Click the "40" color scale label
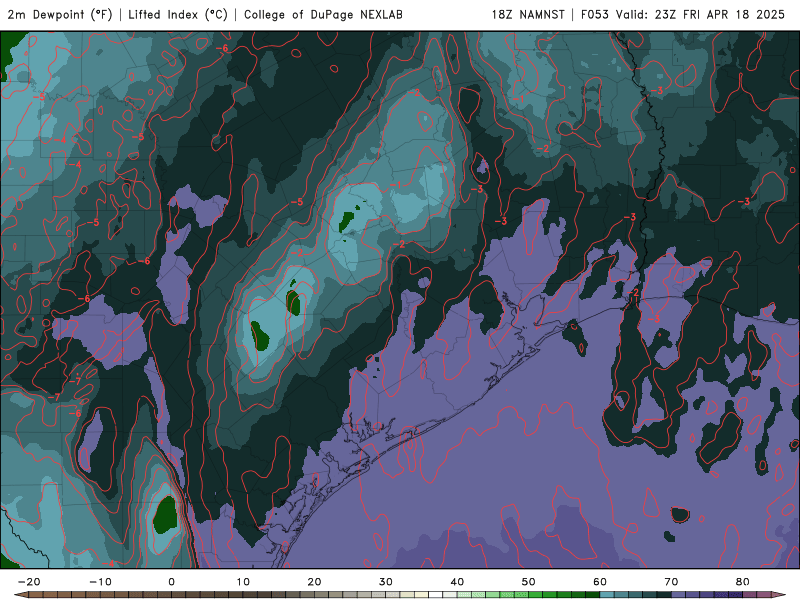Image resolution: width=800 pixels, height=600 pixels. [x=457, y=582]
